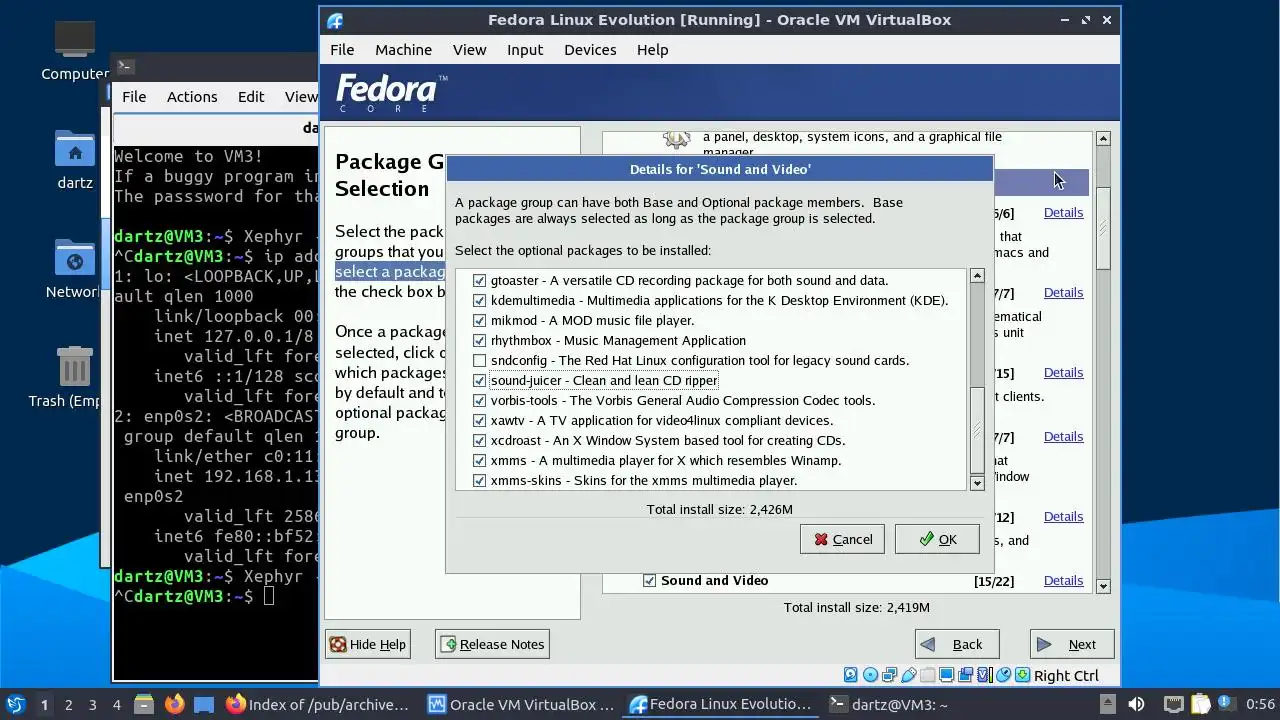
Task: Click the VirtualBox hard disk activity icon
Action: pyautogui.click(x=851, y=675)
